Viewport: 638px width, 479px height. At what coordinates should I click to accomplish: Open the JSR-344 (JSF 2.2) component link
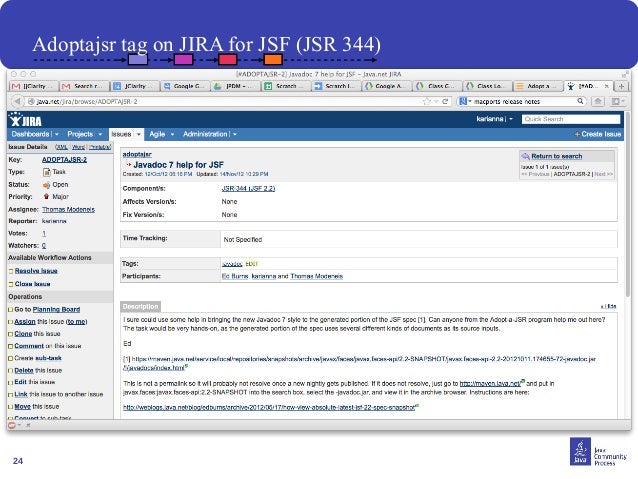(248, 188)
